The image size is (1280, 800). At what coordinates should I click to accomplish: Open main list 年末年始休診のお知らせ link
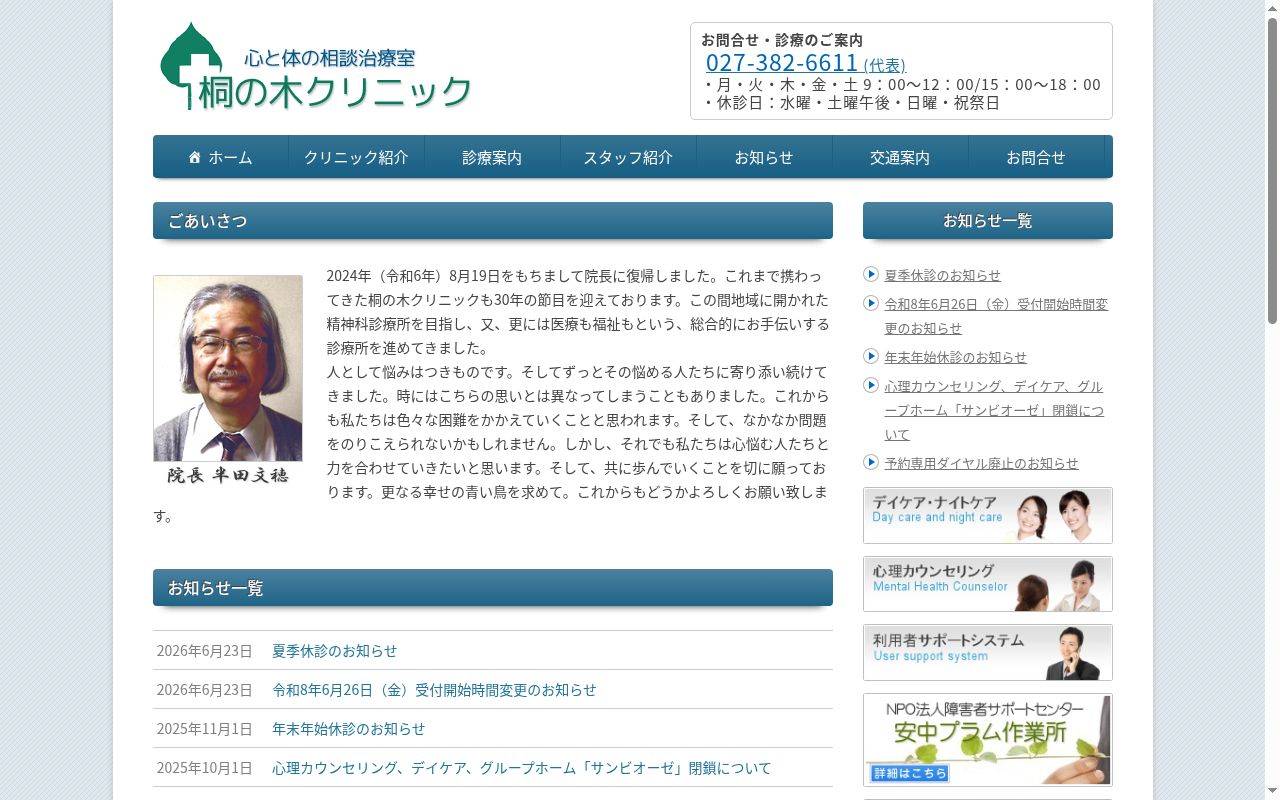click(x=348, y=728)
